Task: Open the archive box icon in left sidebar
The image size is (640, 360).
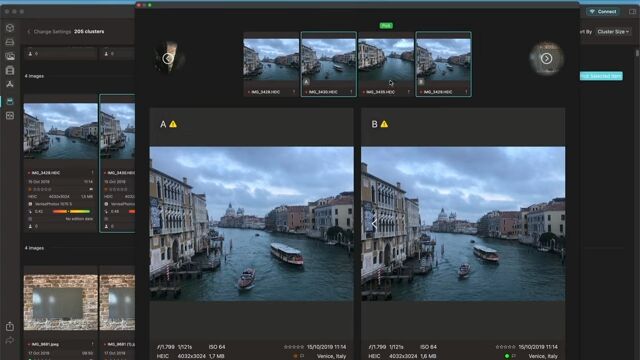Action: [10, 70]
